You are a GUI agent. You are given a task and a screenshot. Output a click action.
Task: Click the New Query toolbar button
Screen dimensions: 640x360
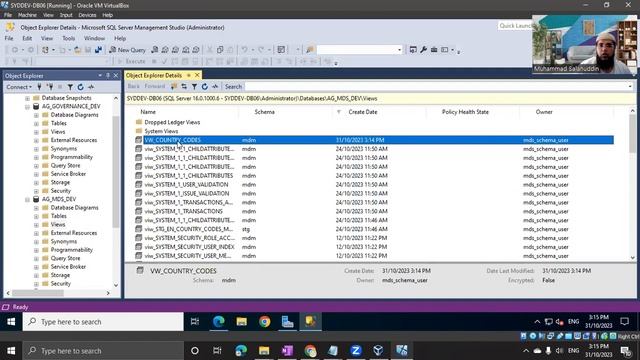point(127,50)
